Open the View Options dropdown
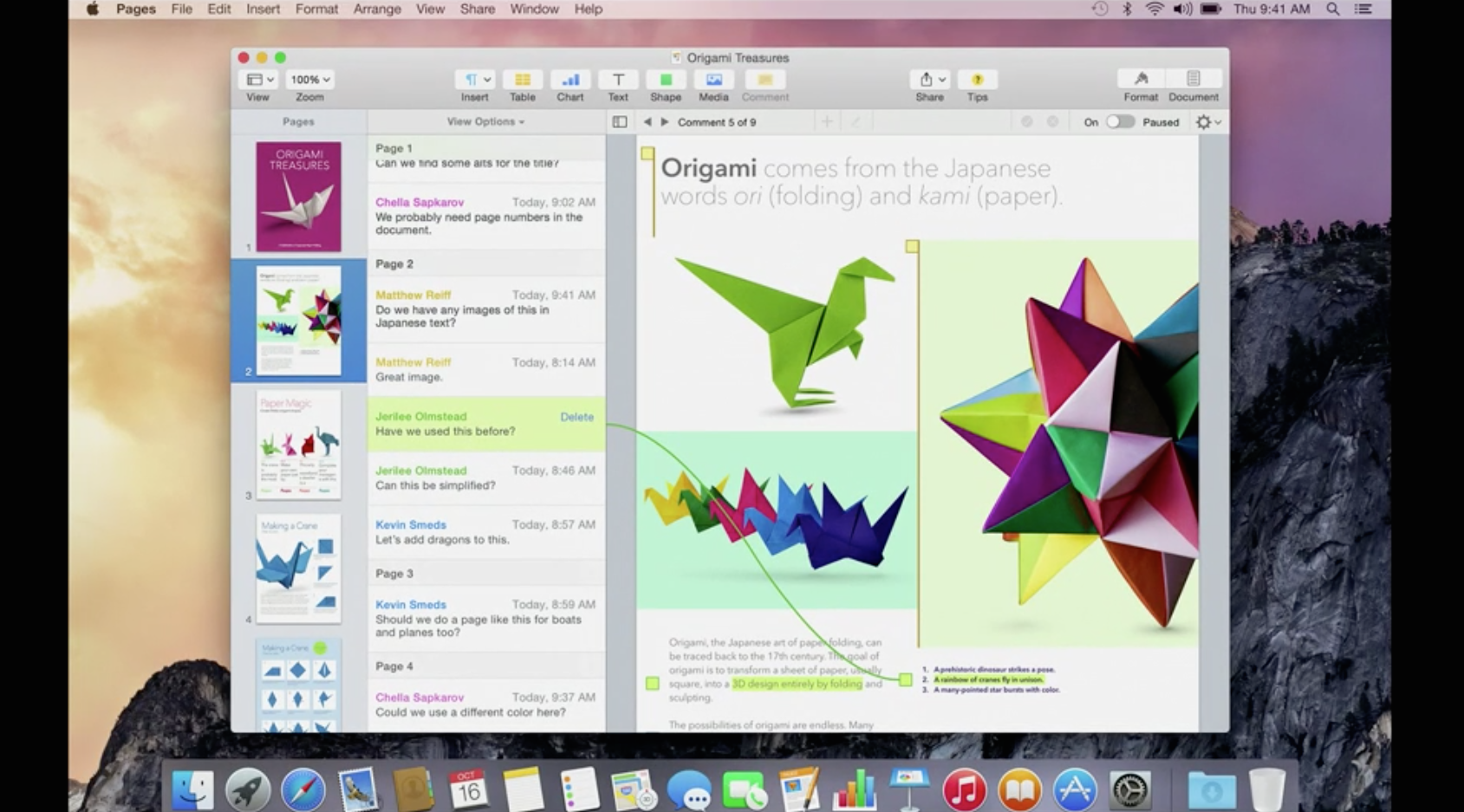 (x=485, y=122)
